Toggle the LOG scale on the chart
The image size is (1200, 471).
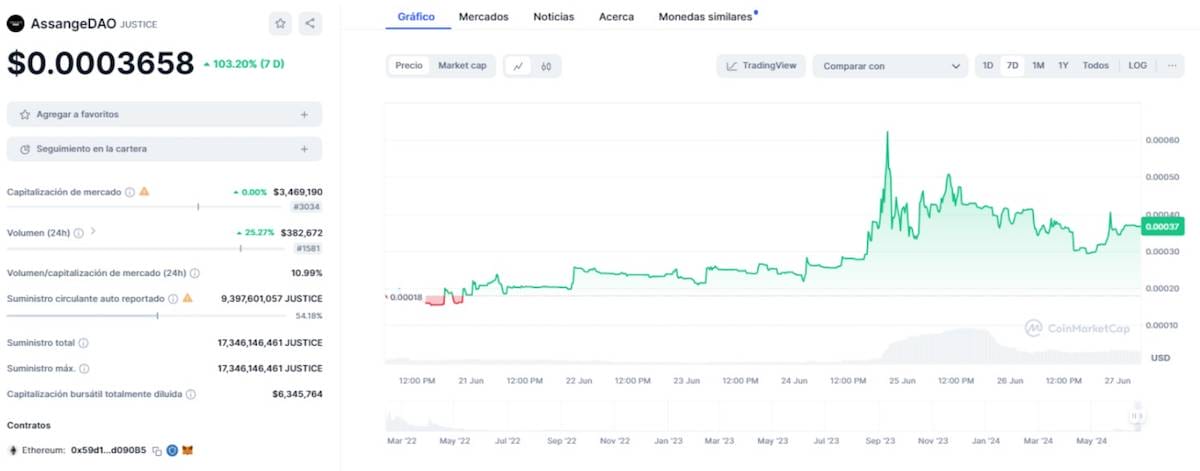click(1138, 66)
